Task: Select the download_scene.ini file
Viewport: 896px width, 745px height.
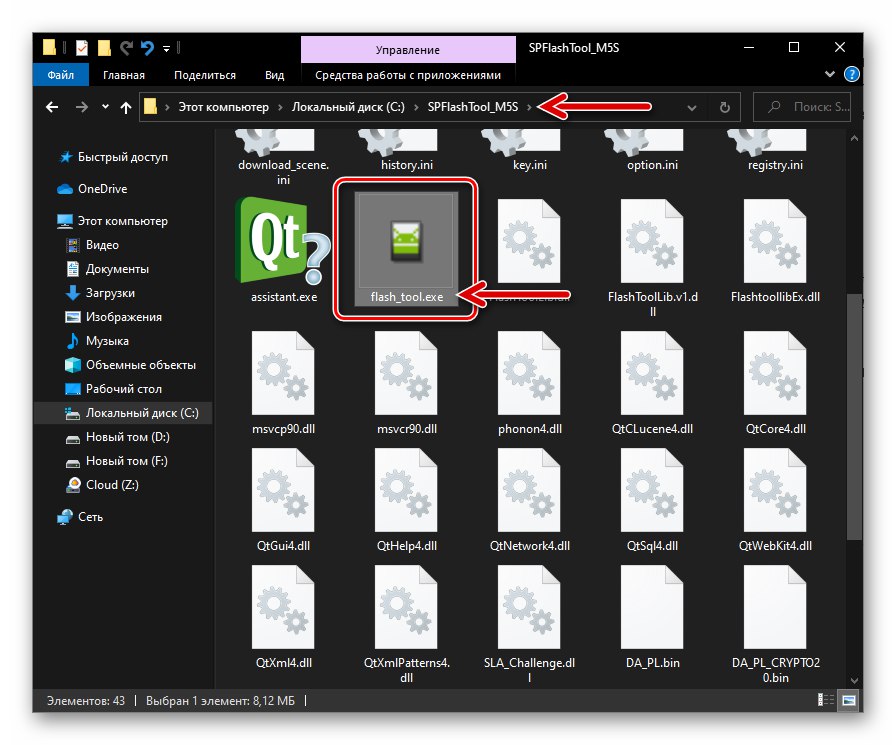Action: click(283, 157)
